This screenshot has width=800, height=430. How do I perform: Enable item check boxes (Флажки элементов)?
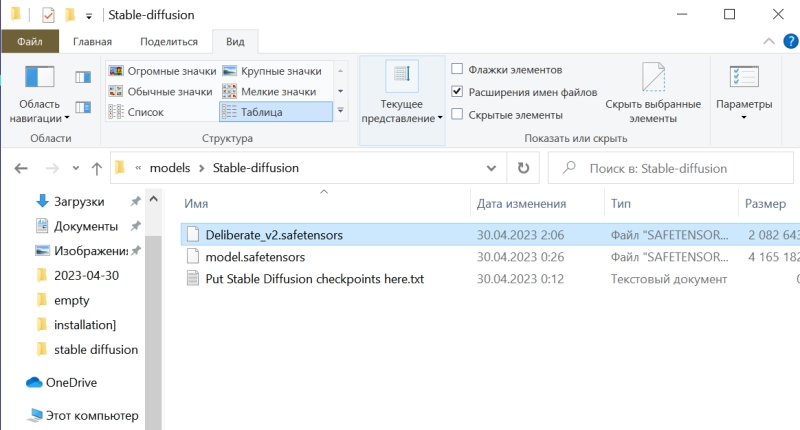(x=457, y=70)
